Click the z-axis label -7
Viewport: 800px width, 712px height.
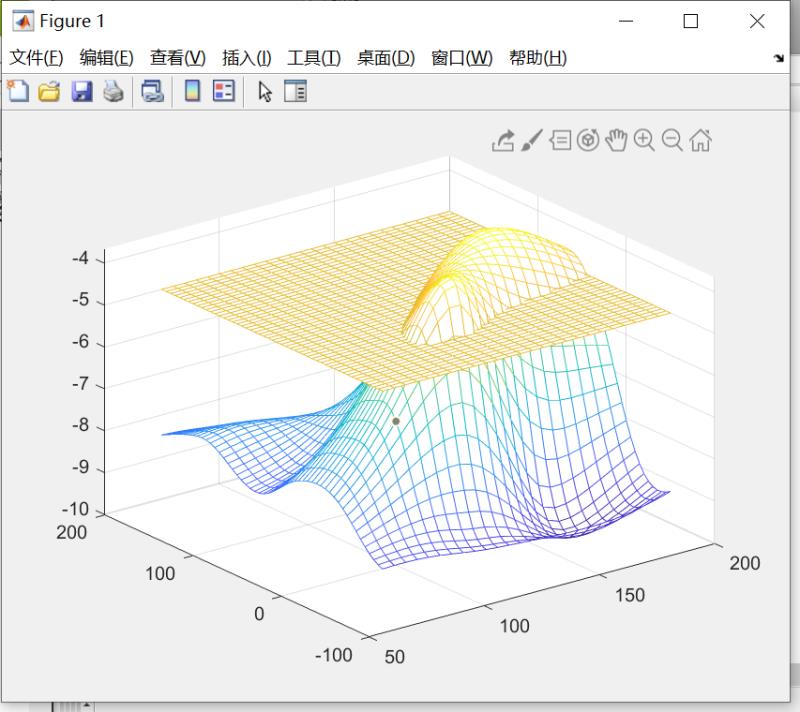tap(80, 384)
